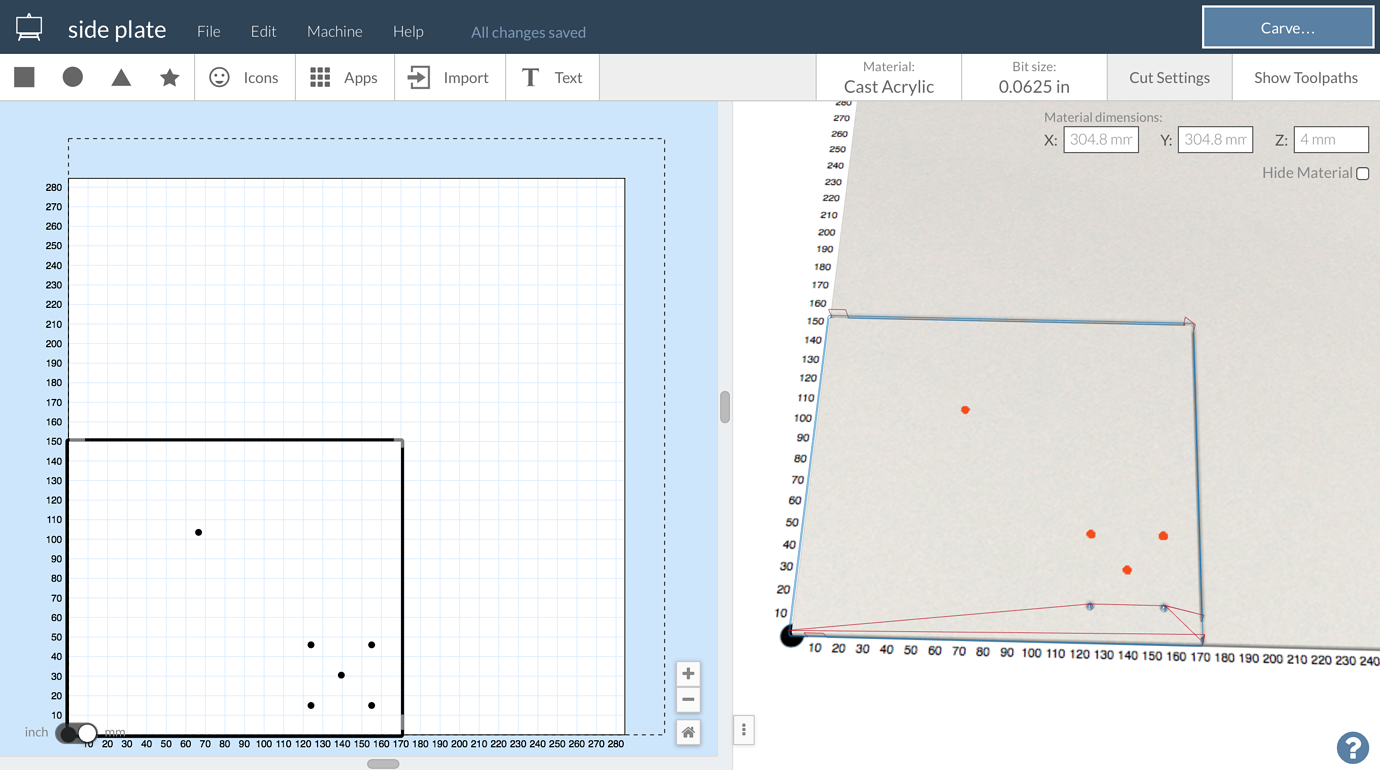
Task: Open the Apps panel
Action: click(344, 77)
